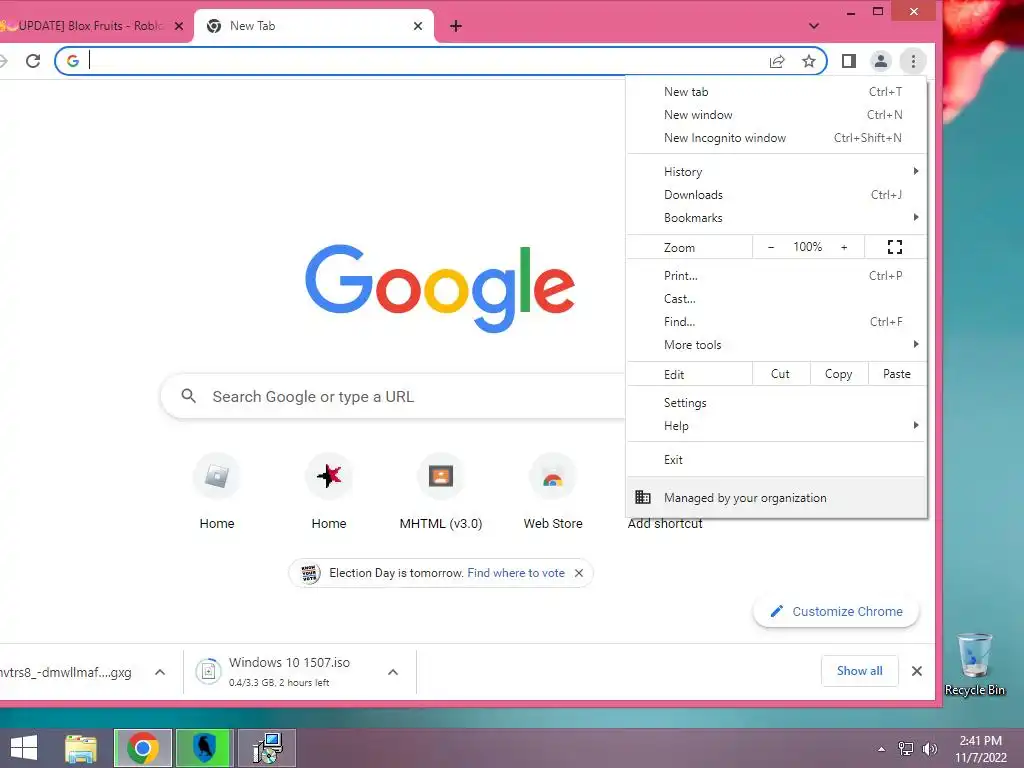1024x768 pixels.
Task: Close the Chrome three-dot menu button
Action: click(x=913, y=61)
